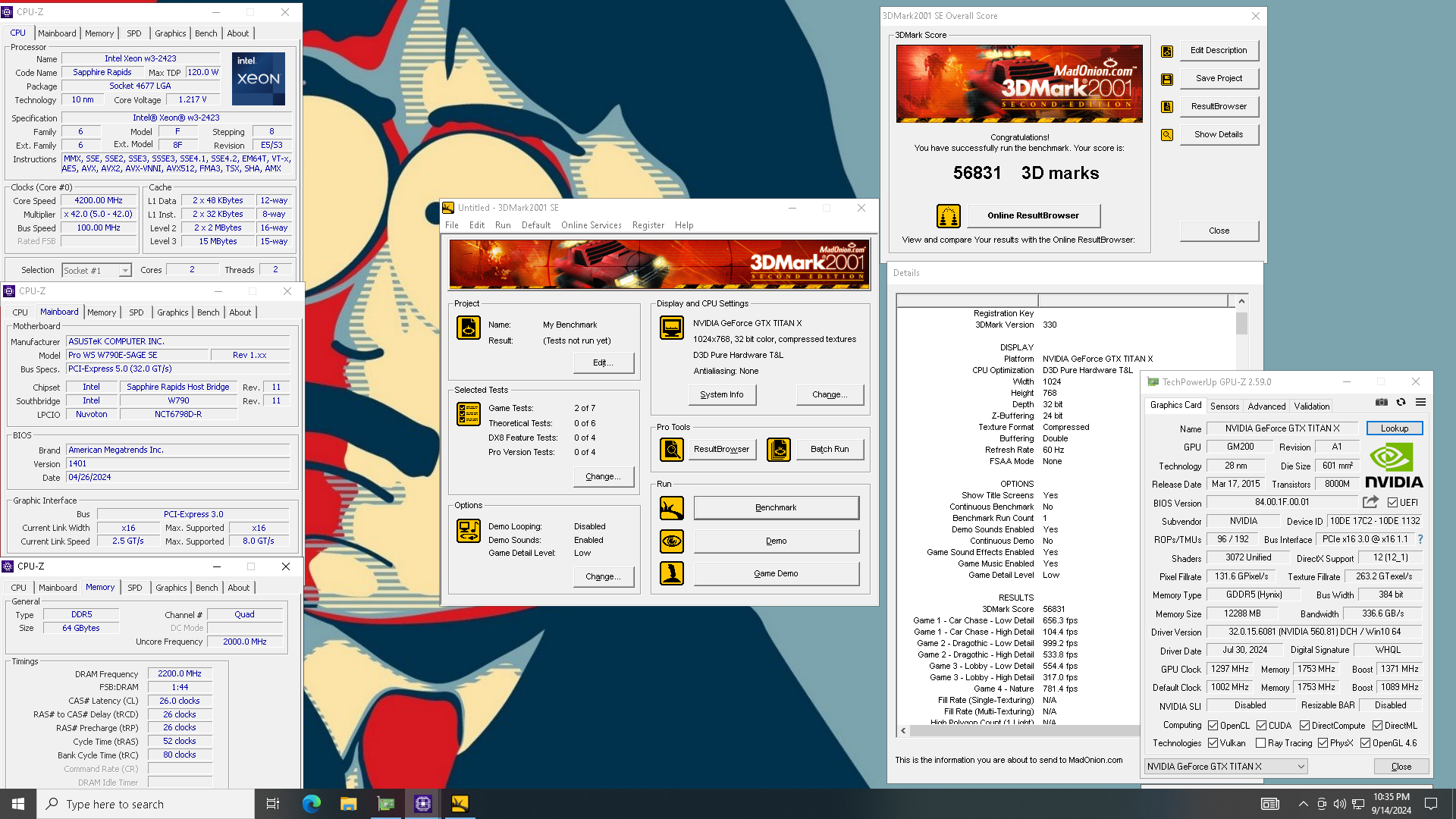Toggle the OpenGL 4.6 checkbox

click(x=1366, y=743)
